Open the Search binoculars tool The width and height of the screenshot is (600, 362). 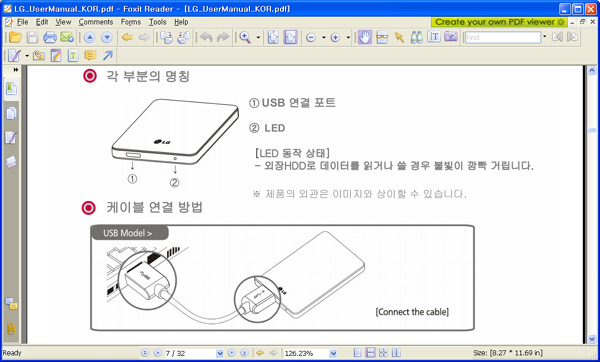[416, 38]
